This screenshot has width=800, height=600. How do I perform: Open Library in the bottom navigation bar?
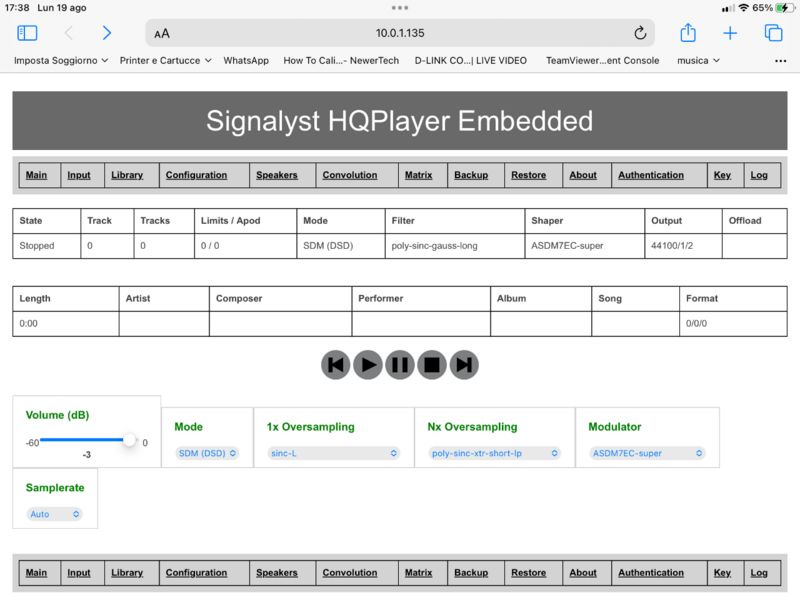[127, 573]
